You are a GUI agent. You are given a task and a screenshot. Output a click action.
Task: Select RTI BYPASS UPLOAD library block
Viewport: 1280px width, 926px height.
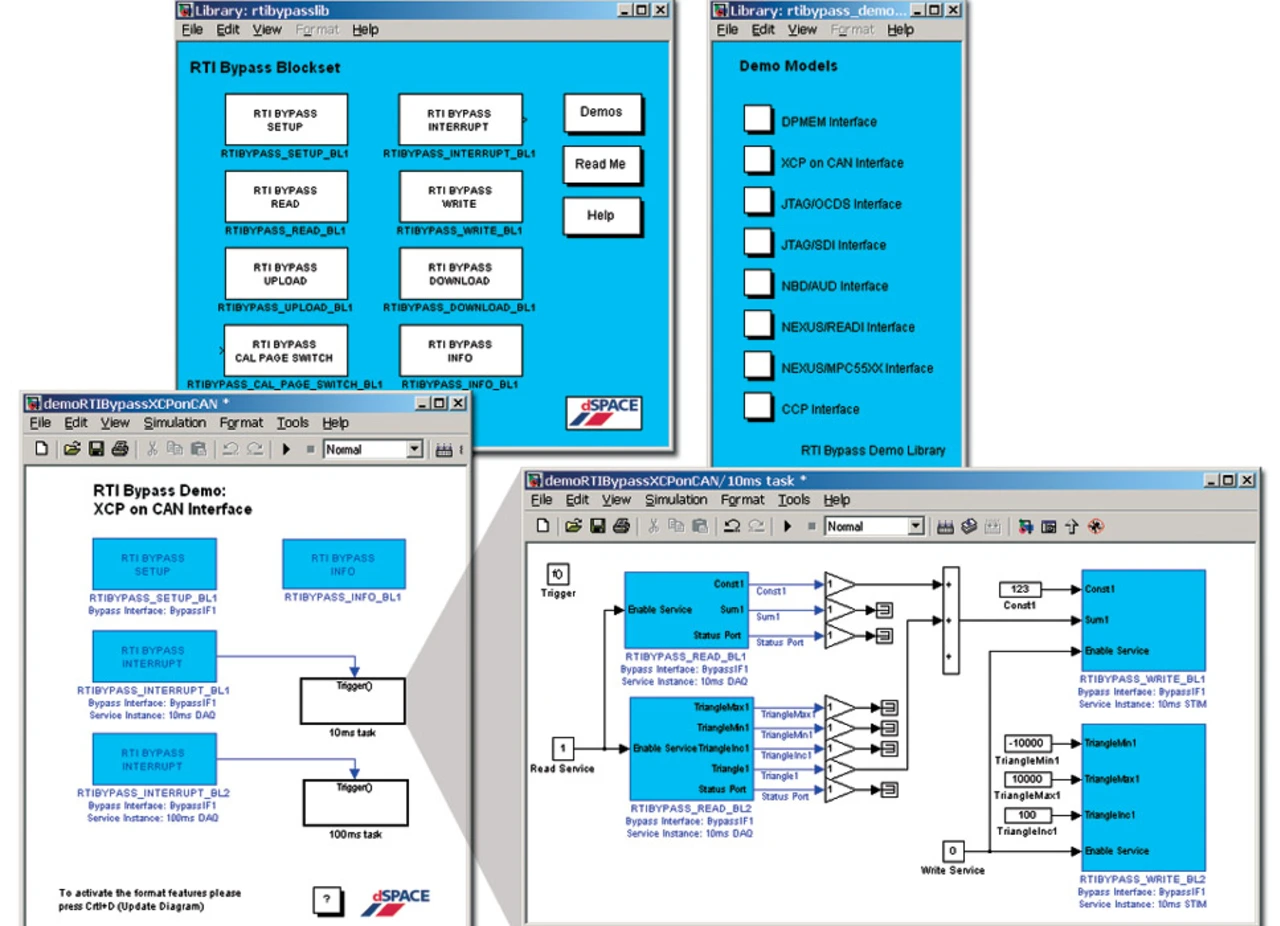pos(286,273)
